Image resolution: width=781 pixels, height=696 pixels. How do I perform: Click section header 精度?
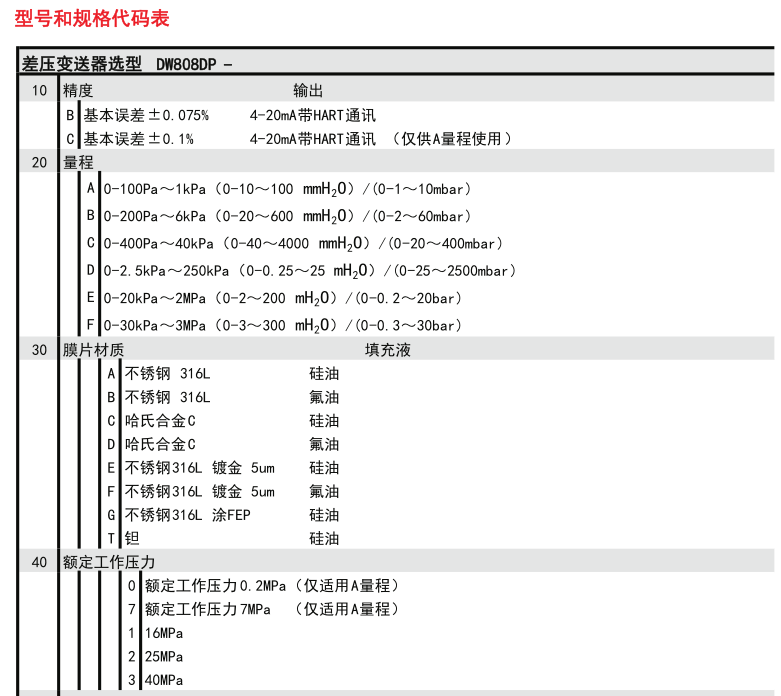78,91
